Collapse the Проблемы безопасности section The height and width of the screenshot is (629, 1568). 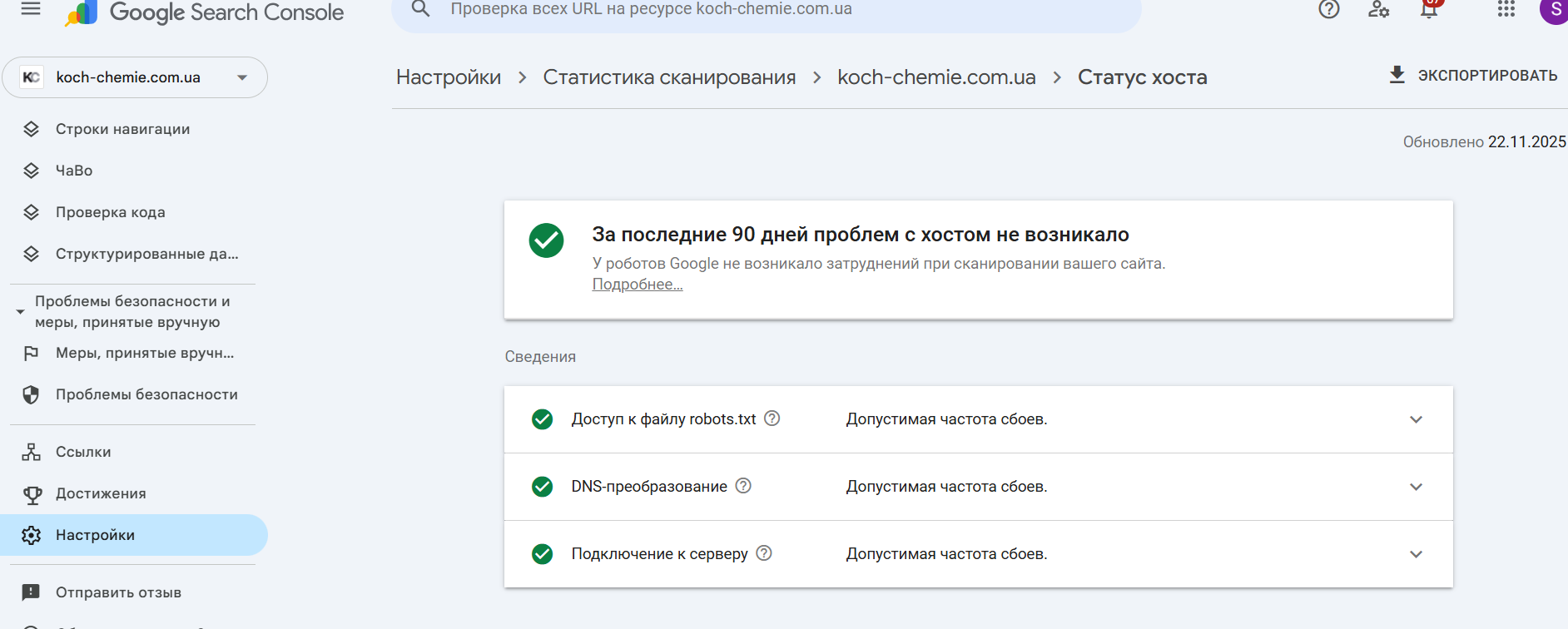tap(20, 312)
